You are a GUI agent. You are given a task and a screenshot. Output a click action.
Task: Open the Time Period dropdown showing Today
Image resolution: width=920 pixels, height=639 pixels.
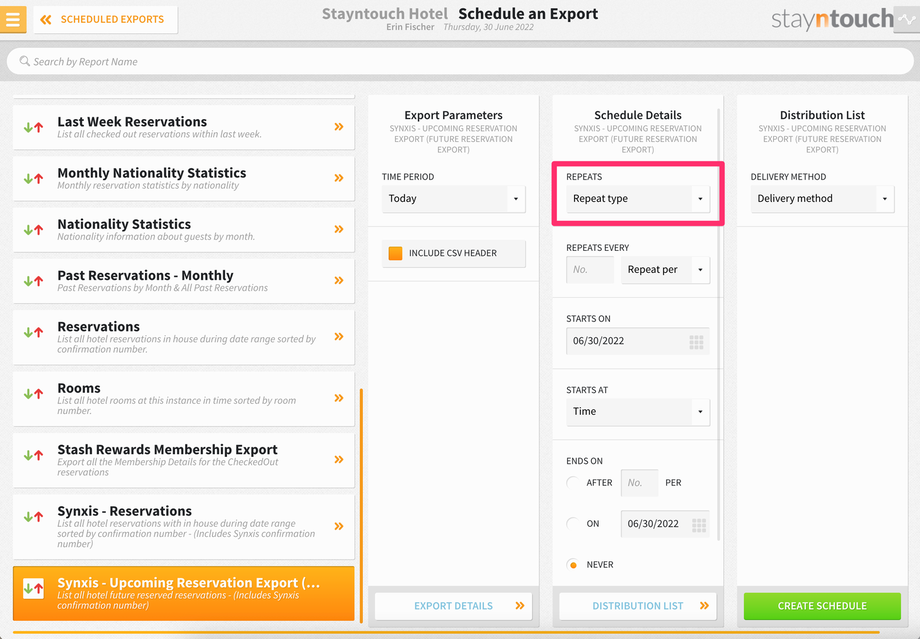click(454, 199)
